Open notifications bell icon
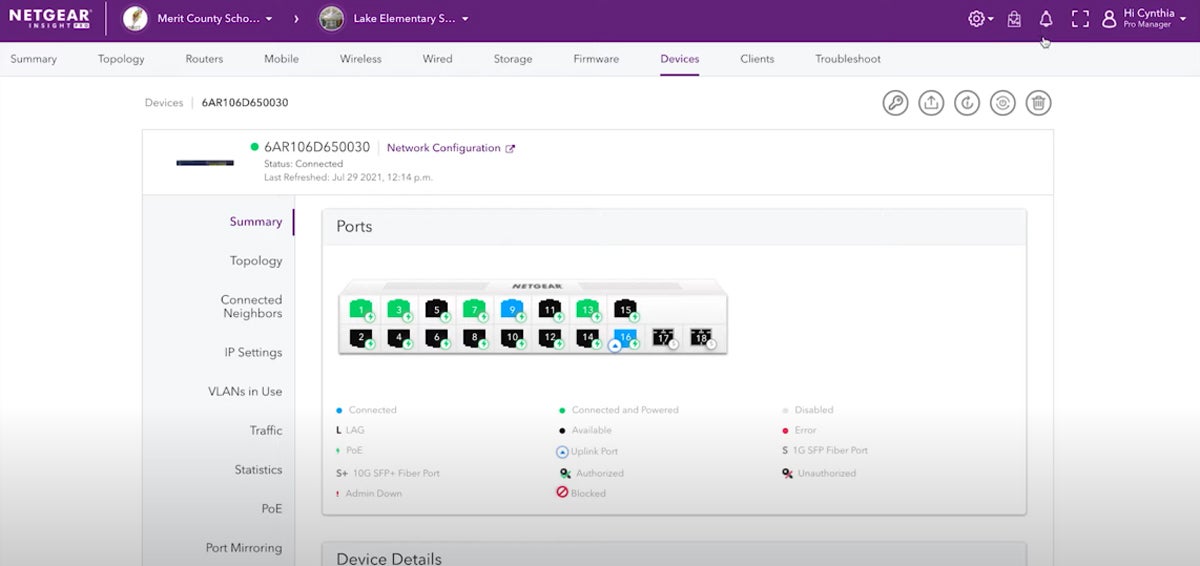Image resolution: width=1200 pixels, height=566 pixels. click(1046, 19)
